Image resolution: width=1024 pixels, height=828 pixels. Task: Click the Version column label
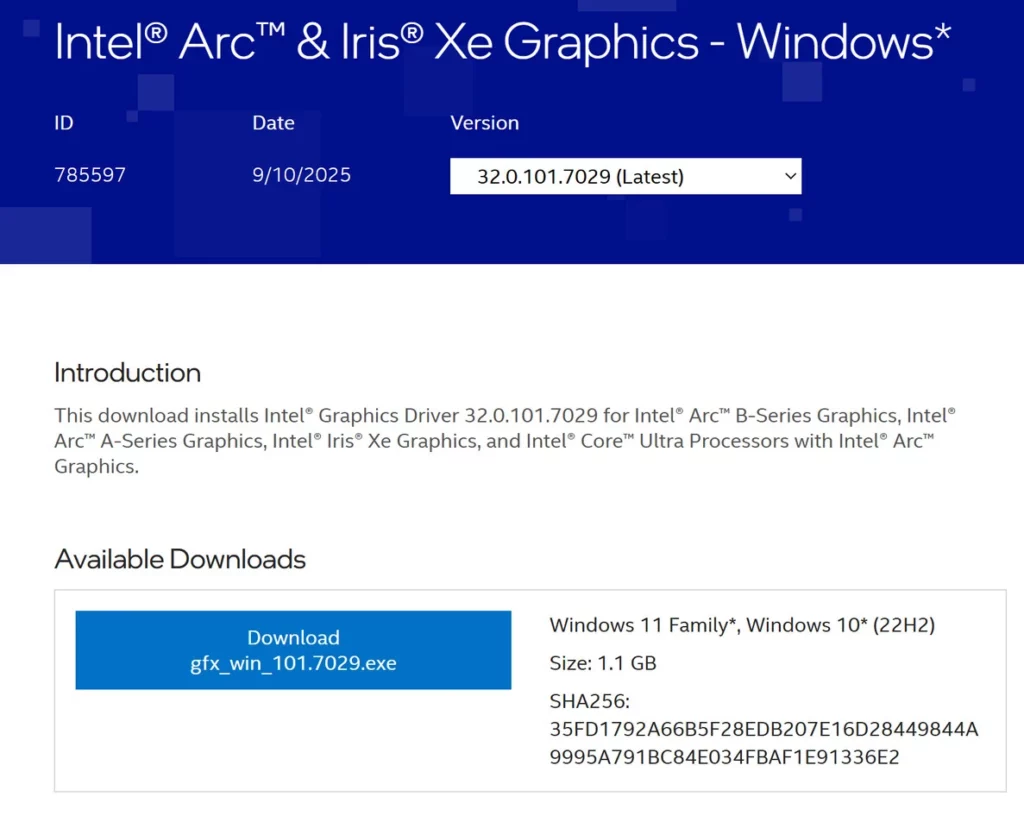(x=484, y=123)
